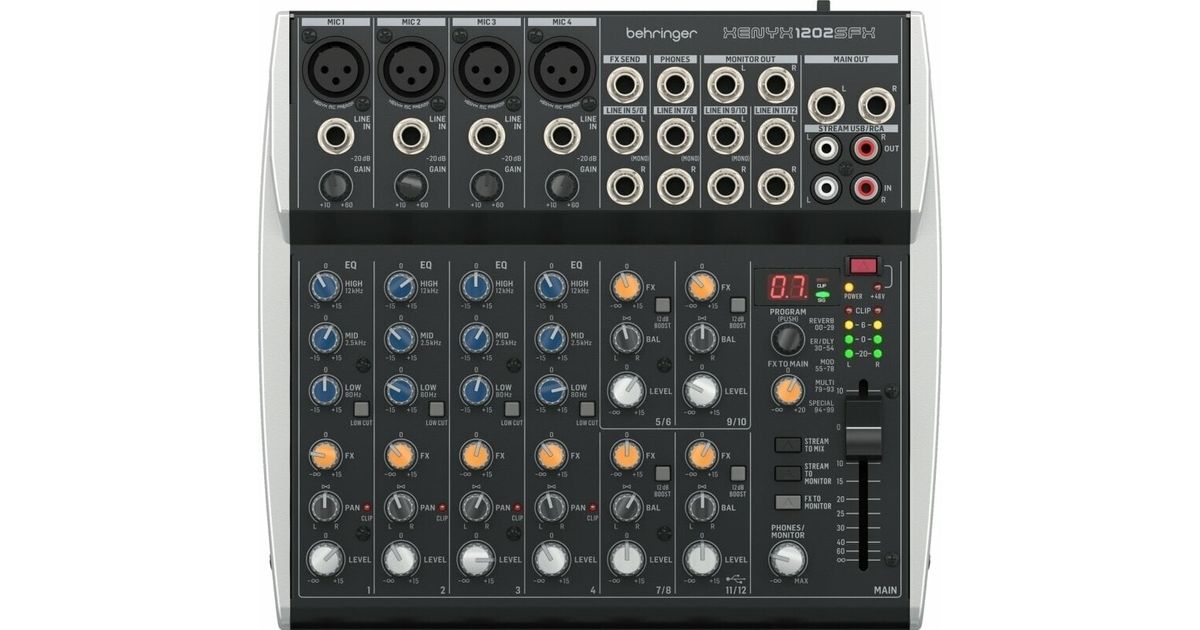Click the red FX program number display

click(787, 288)
